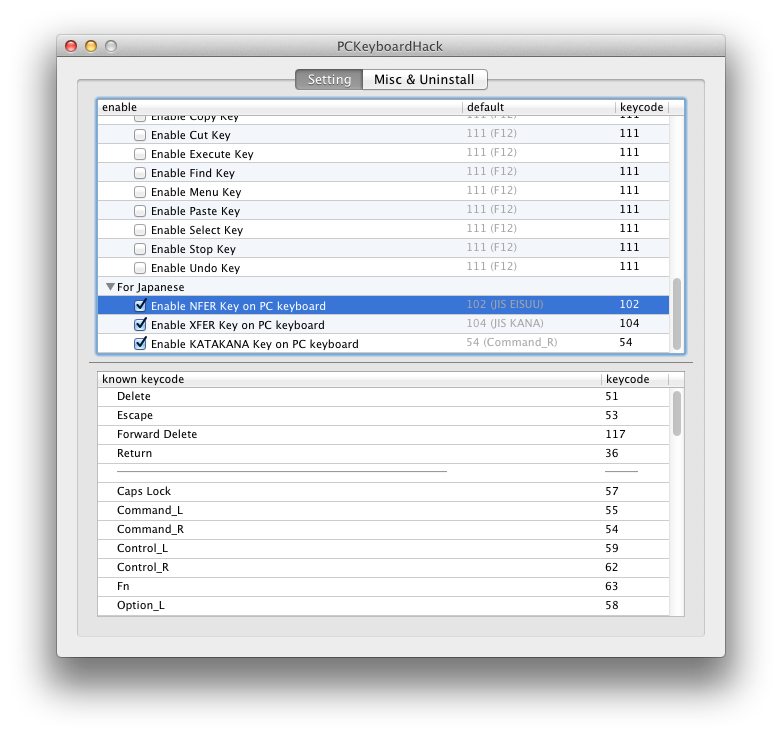The height and width of the screenshot is (736, 782).
Task: Disable XFER Key on PC keyboard checkbox
Action: pyautogui.click(x=140, y=324)
